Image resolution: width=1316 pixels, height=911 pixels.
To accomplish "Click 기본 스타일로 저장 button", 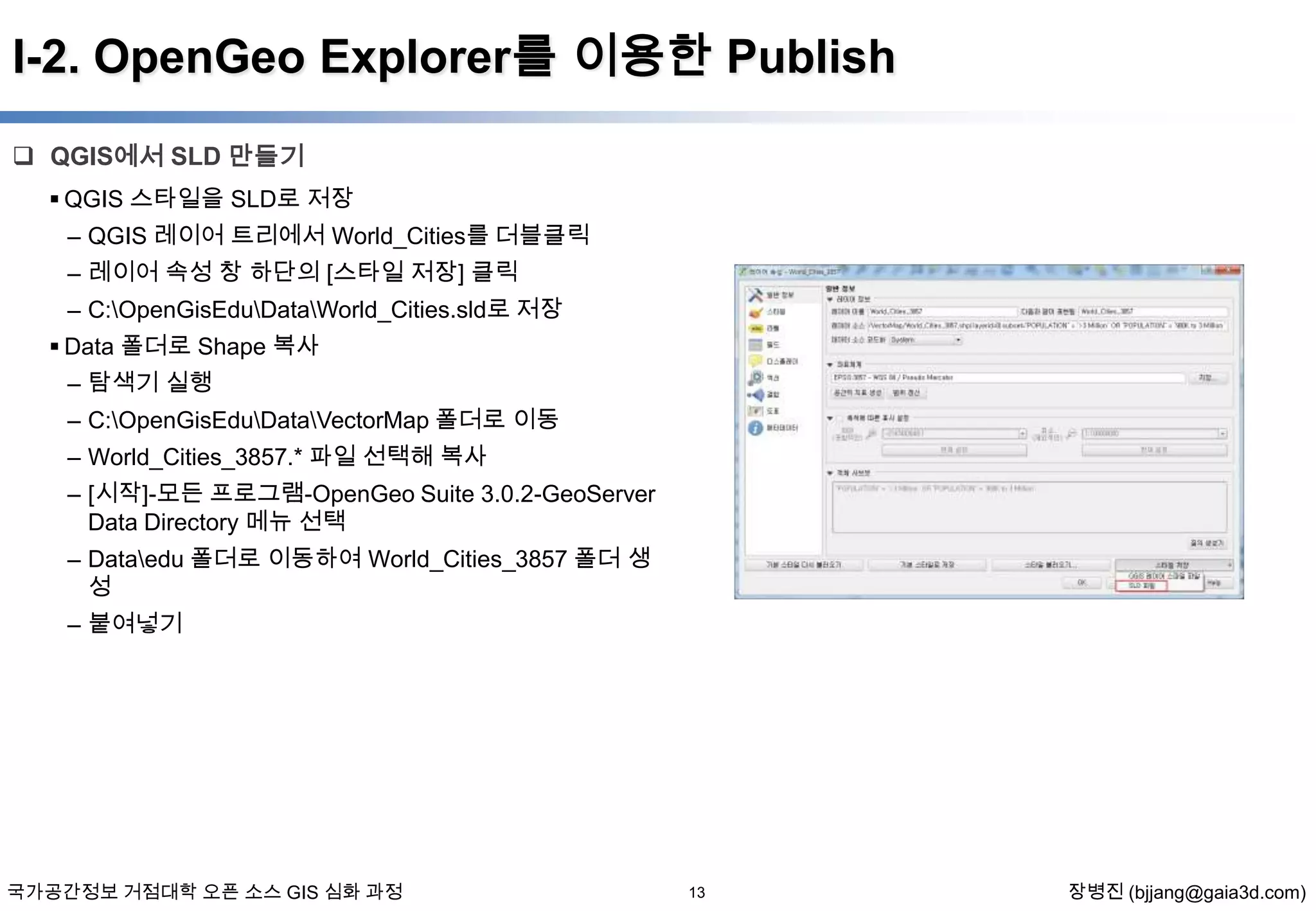I will click(927, 565).
